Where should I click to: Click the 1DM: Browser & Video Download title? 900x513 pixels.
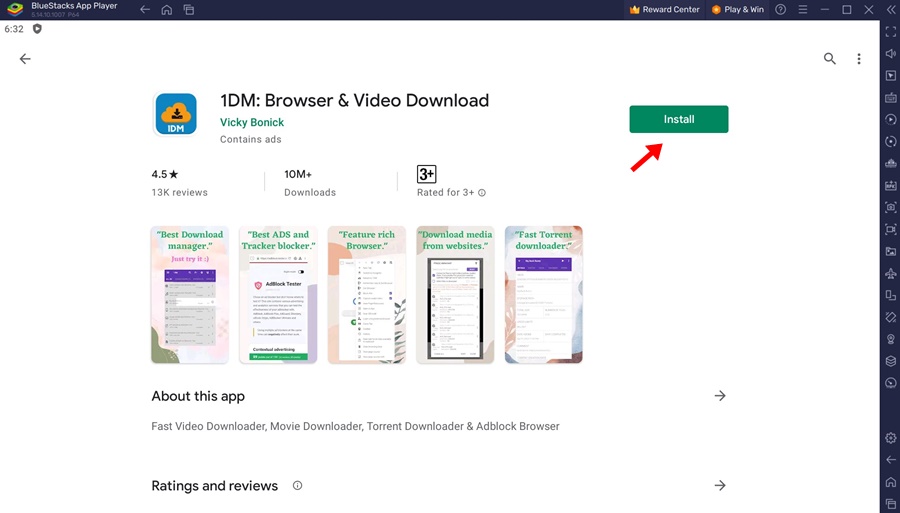[x=355, y=100]
